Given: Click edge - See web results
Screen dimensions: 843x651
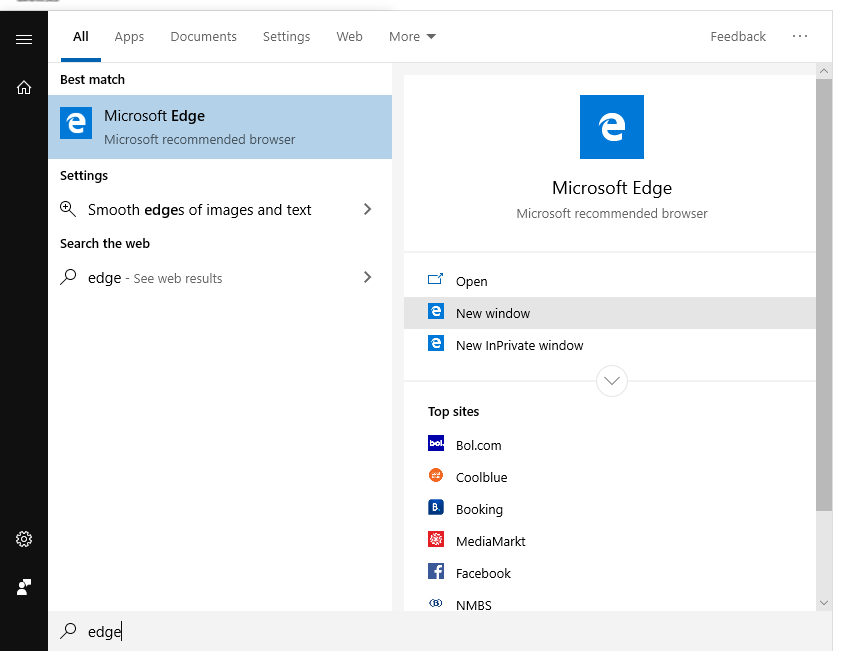Looking at the screenshot, I should tap(220, 277).
